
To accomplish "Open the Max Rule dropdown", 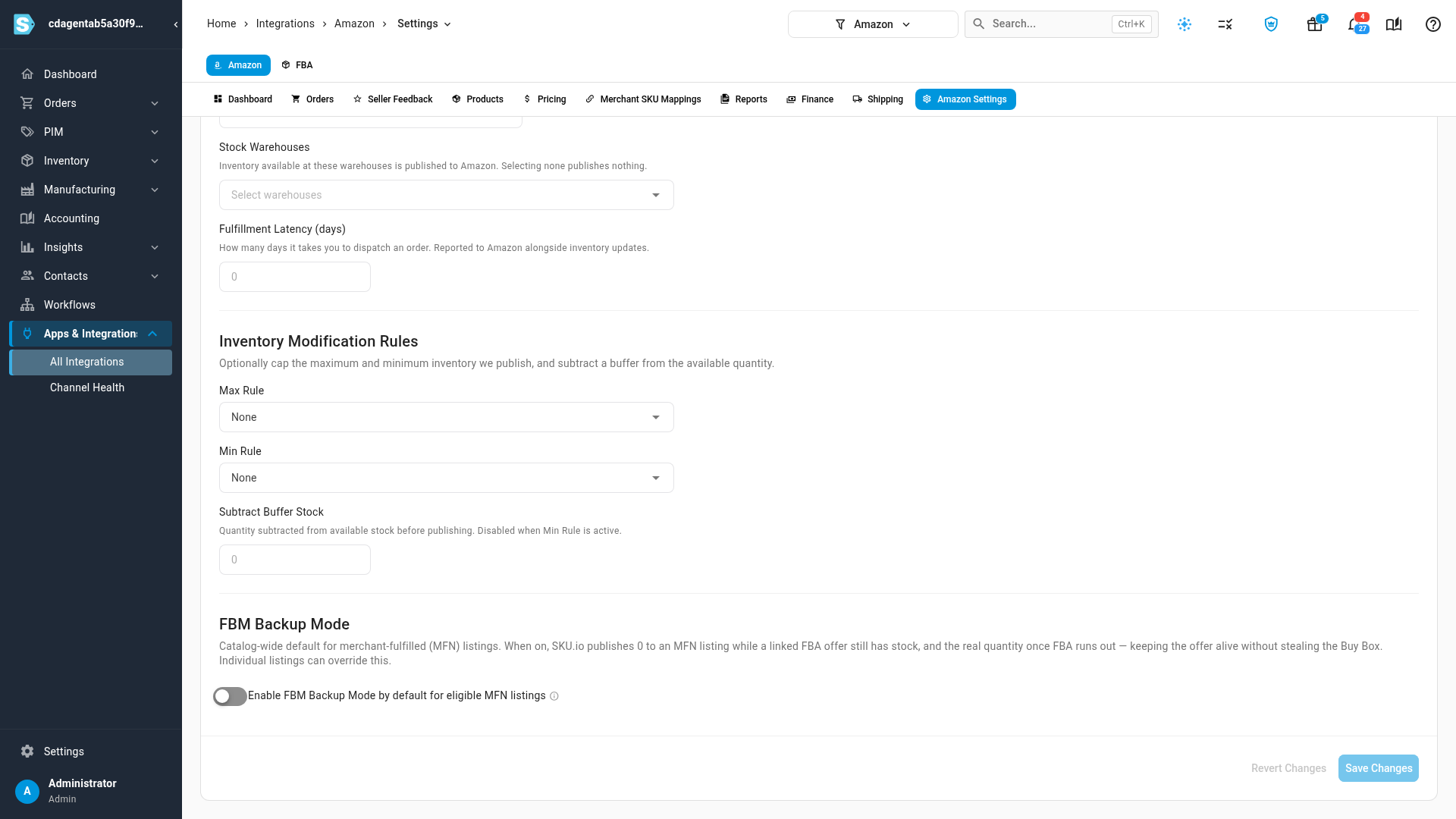I will (446, 417).
